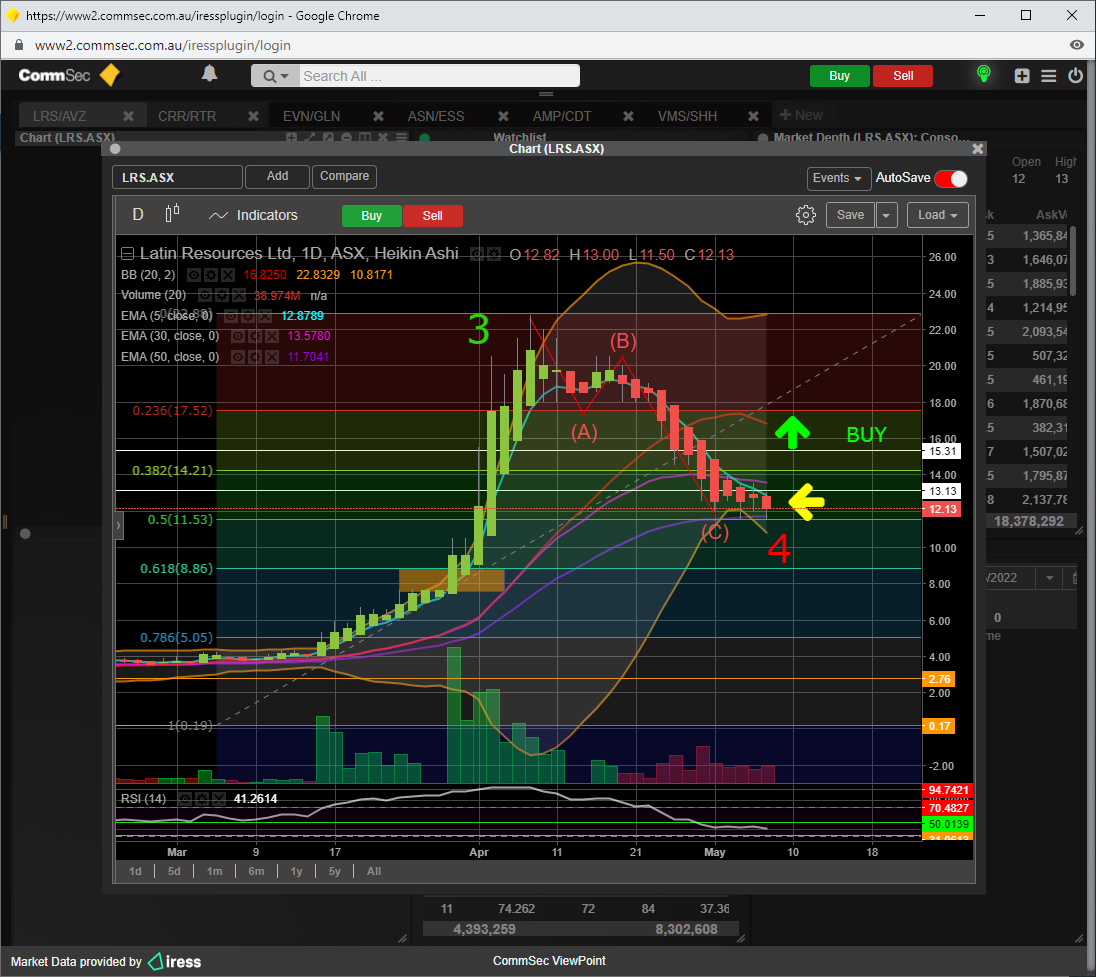
Task: Click the Add symbol button
Action: [277, 177]
